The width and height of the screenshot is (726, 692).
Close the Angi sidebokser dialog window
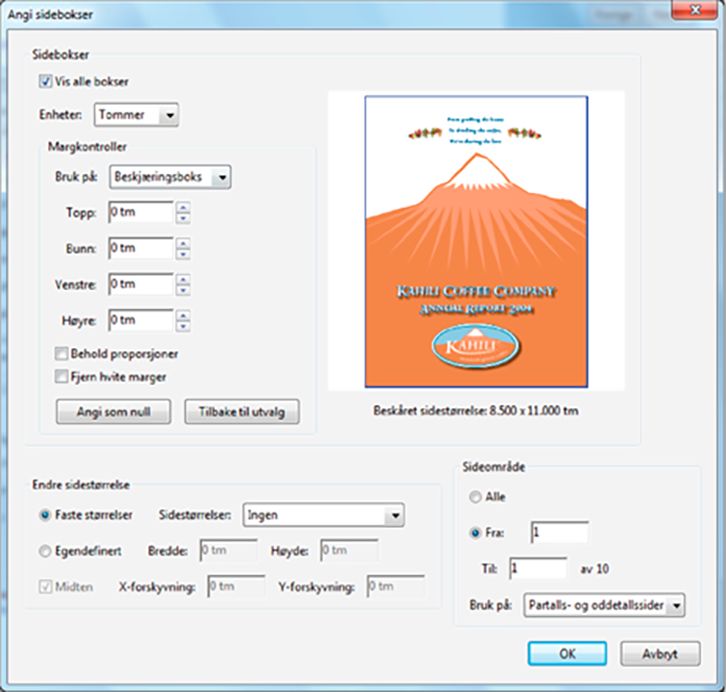695,10
